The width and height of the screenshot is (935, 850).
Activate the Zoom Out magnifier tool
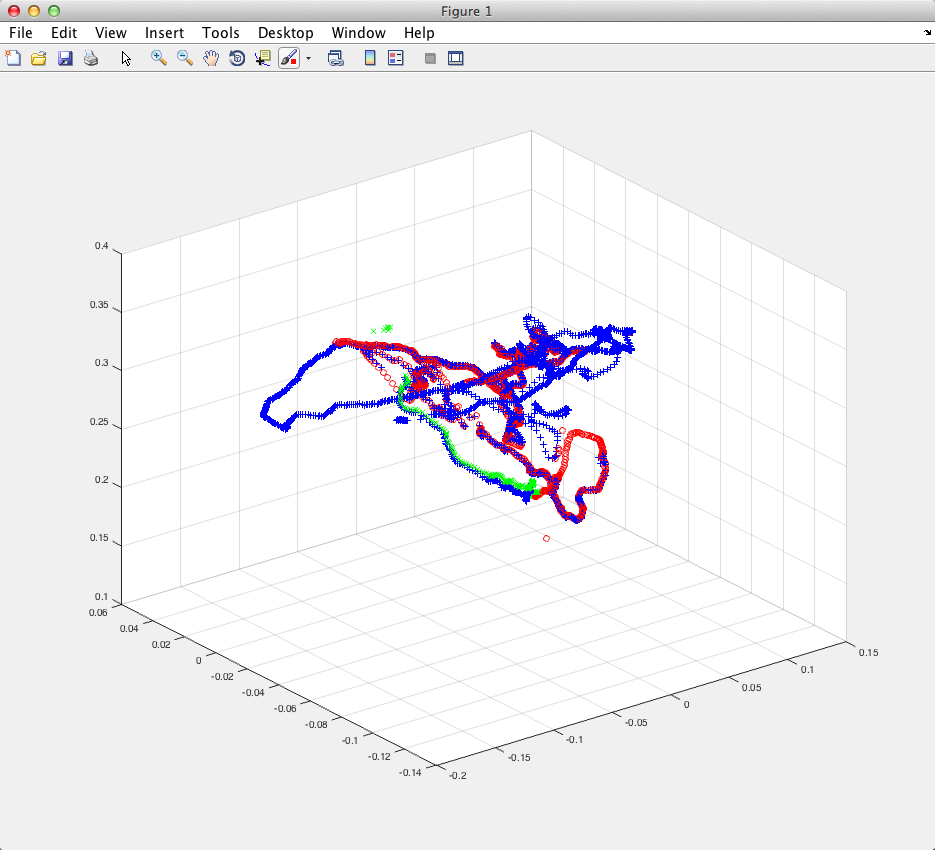coord(185,58)
